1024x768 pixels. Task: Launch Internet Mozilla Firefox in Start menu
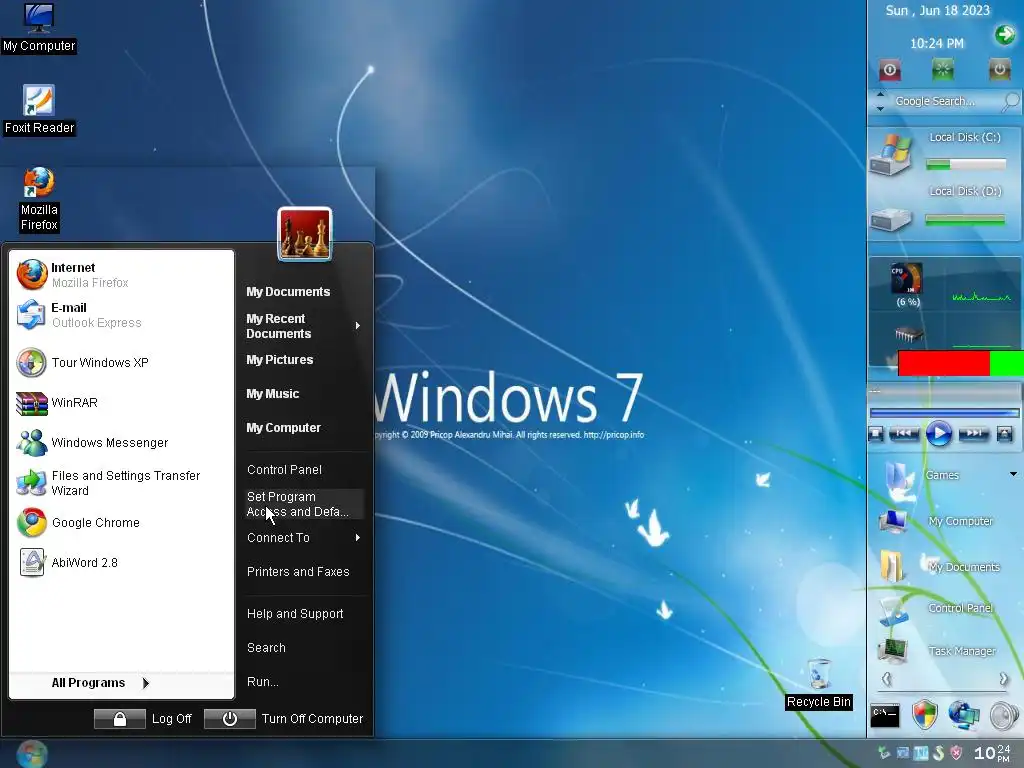(121, 275)
